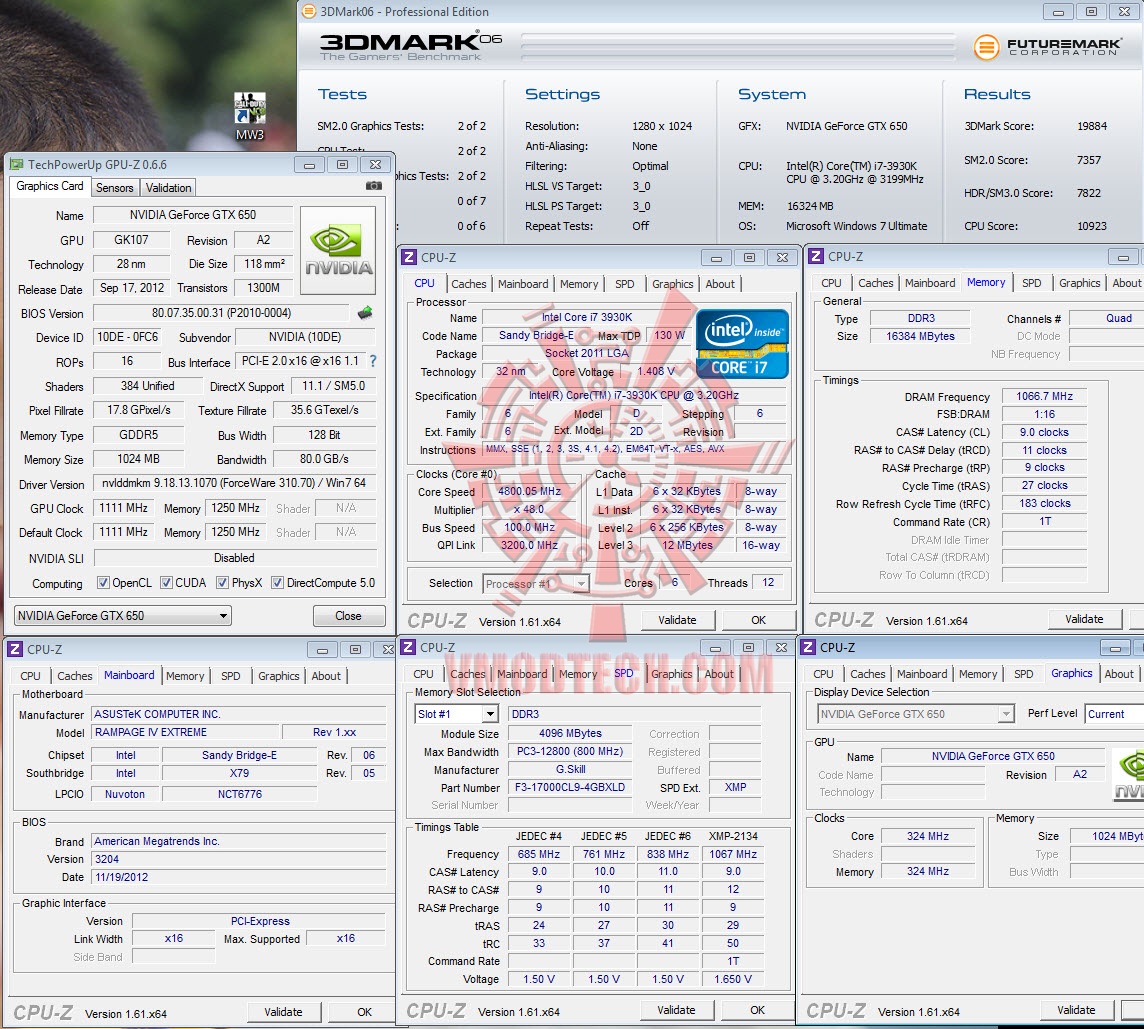The image size is (1144, 1029).
Task: Click OK in the processor CPU-Z window
Action: [758, 620]
